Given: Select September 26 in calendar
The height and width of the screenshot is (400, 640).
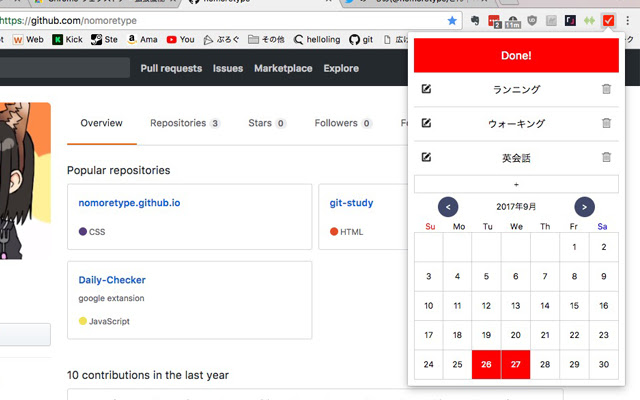Looking at the screenshot, I should point(487,364).
